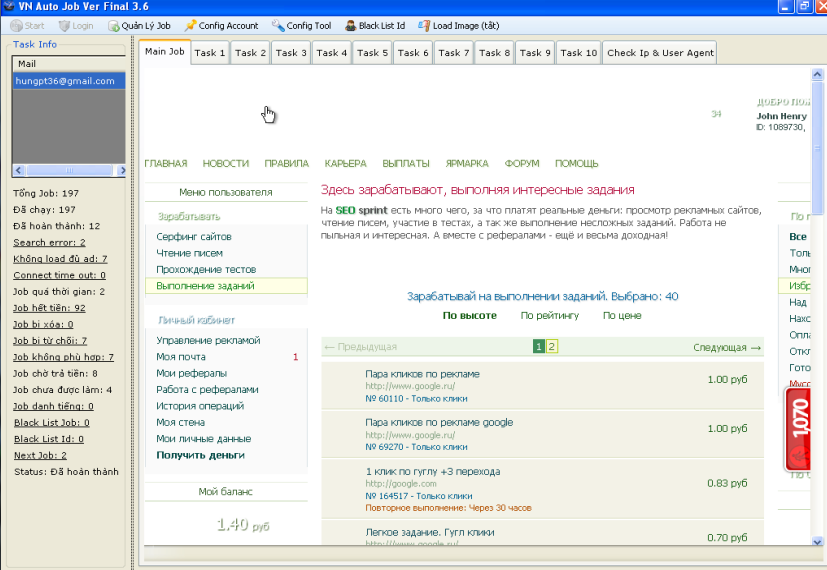
Task: Open Мои рефералы link
Action: 191,373
